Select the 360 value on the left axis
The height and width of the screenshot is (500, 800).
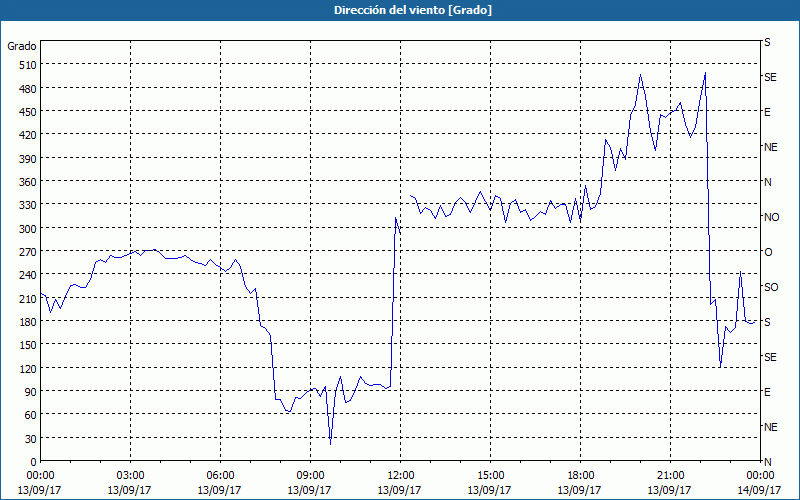(x=29, y=182)
